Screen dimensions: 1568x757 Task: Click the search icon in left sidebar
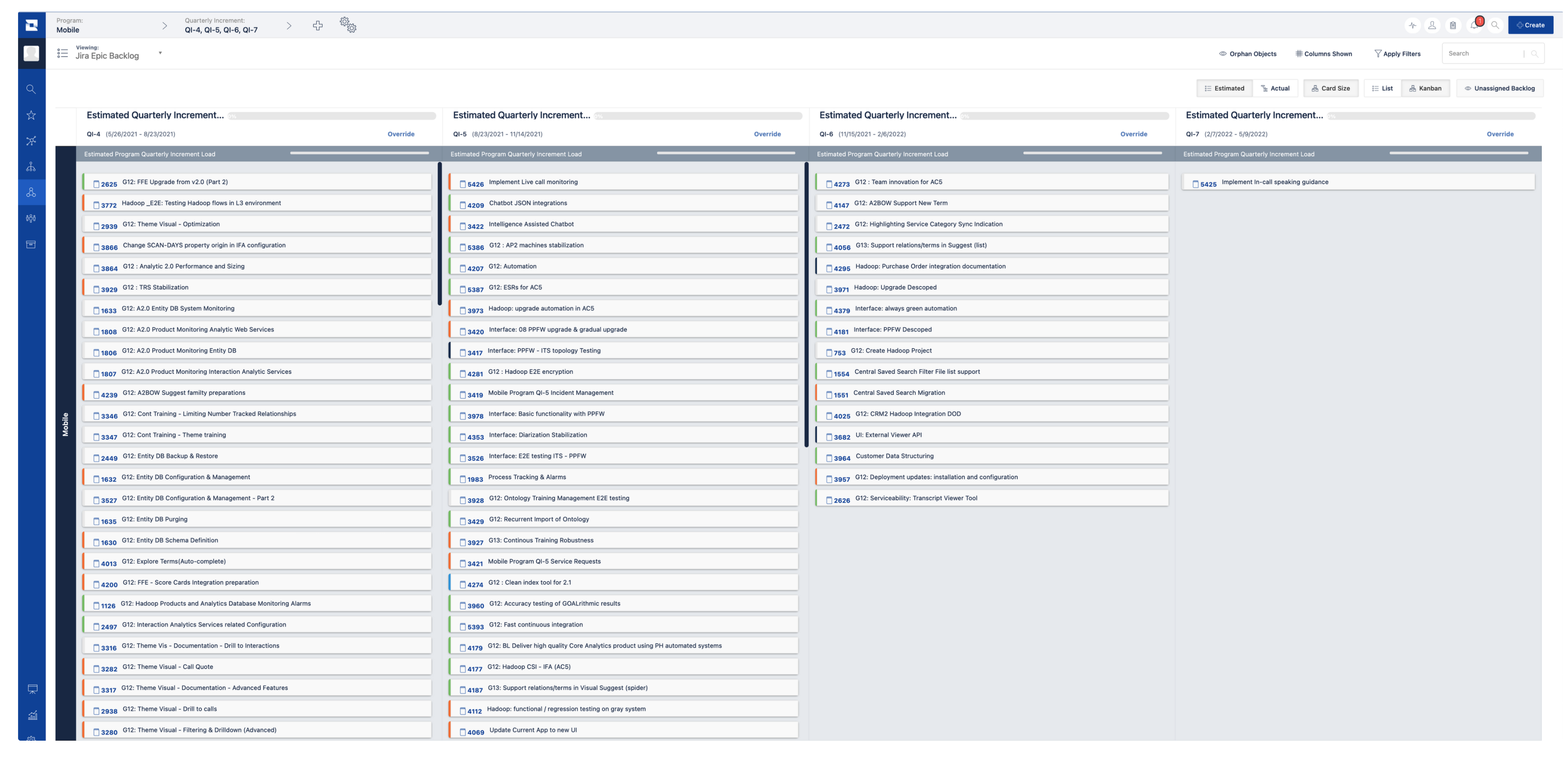(31, 89)
